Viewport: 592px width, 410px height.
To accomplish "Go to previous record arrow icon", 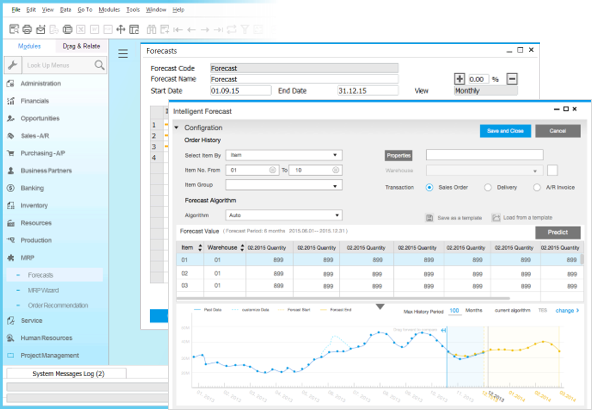I will (191, 29).
